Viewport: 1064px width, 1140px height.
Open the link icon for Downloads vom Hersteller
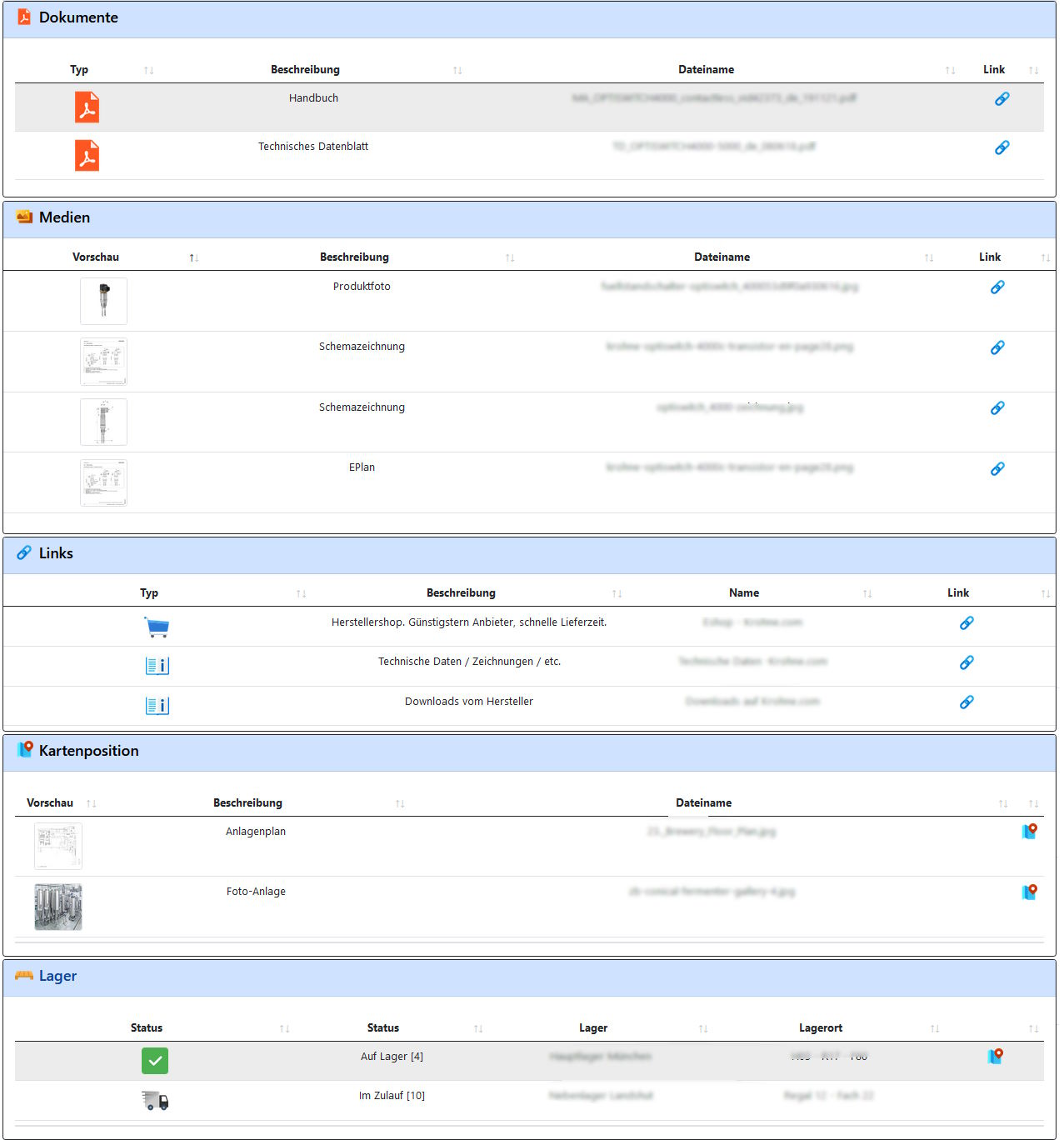[x=967, y=702]
